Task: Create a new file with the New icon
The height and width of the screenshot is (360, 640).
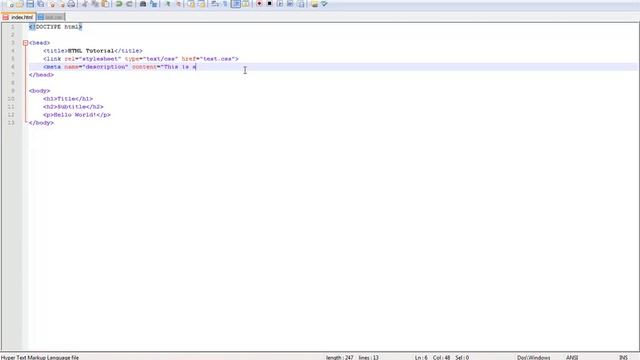Action: click(11, 4)
